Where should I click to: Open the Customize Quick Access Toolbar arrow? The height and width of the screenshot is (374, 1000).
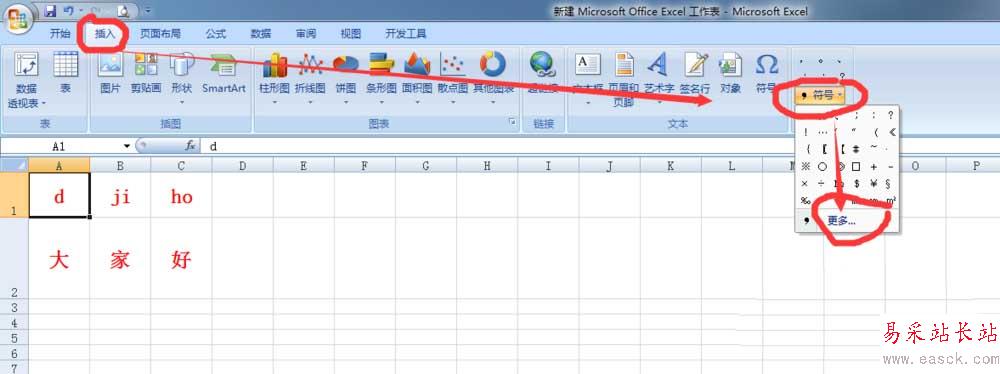148,11
